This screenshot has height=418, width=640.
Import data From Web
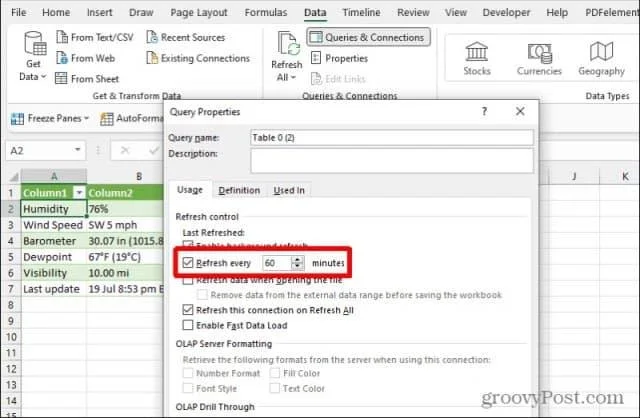pyautogui.click(x=85, y=58)
